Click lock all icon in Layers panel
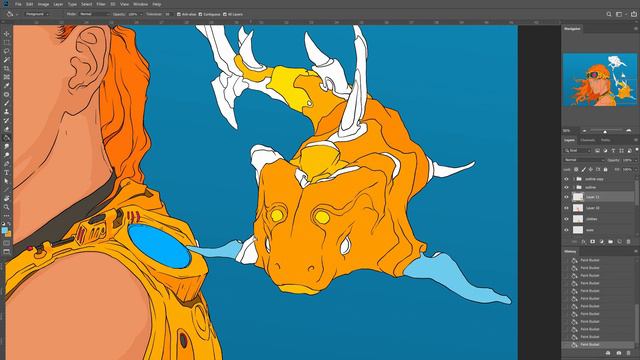640x360 pixels. [606, 169]
